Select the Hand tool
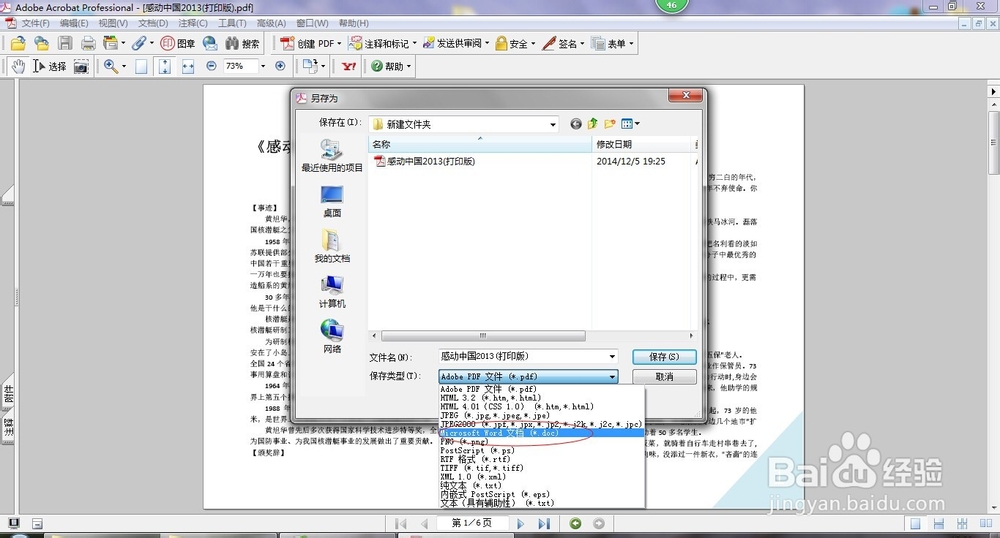 tap(18, 66)
